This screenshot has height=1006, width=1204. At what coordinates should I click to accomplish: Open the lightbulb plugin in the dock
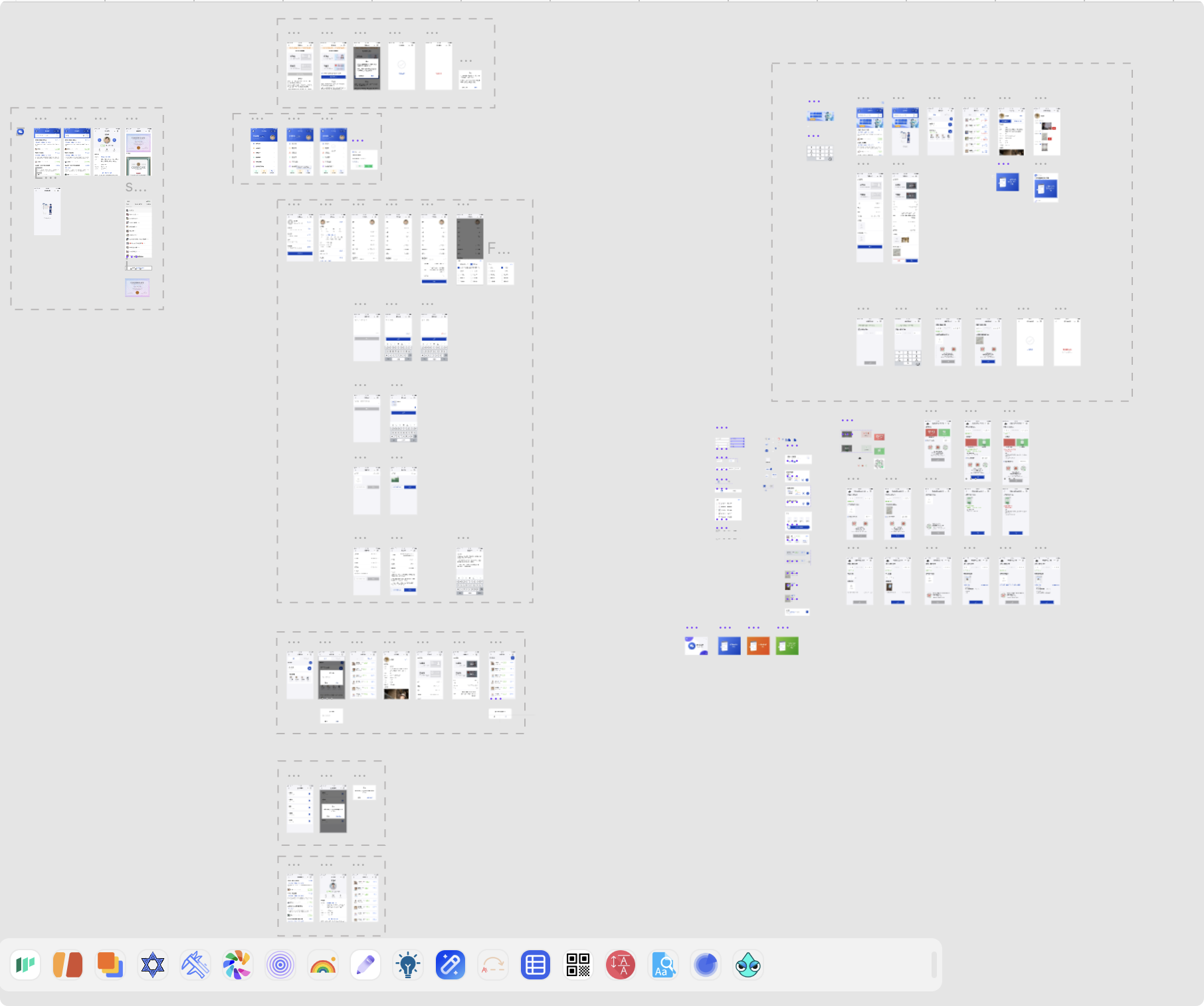pos(408,965)
